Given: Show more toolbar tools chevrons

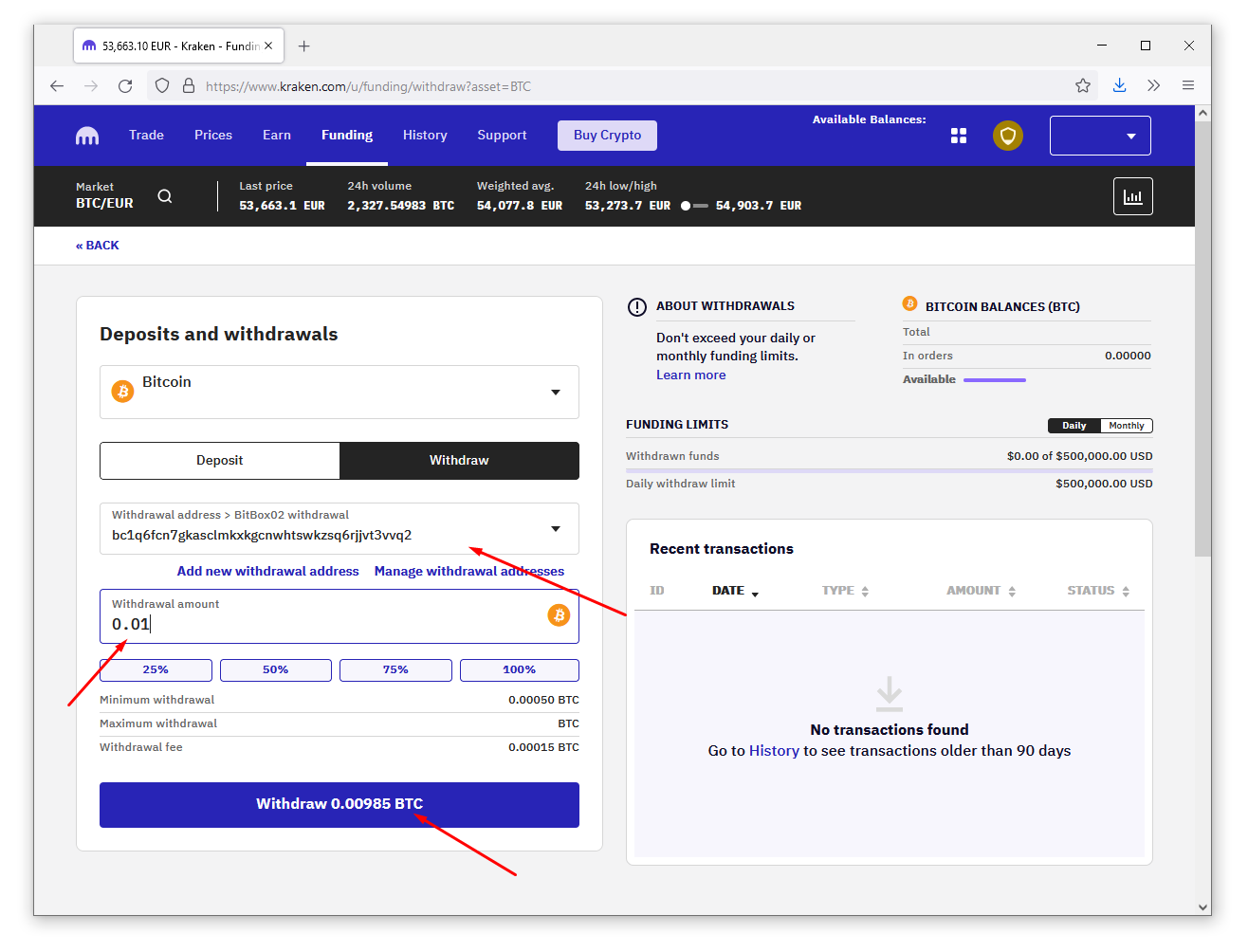Looking at the screenshot, I should coord(1154,85).
